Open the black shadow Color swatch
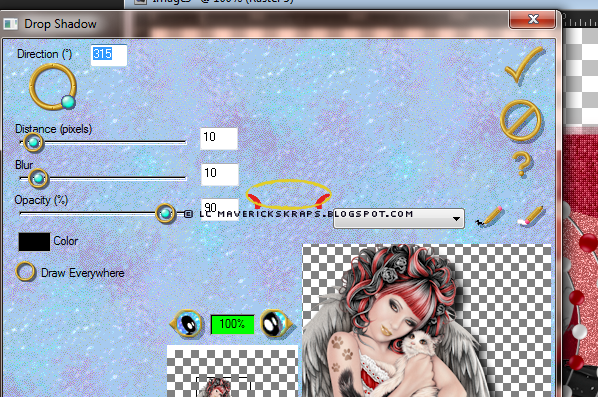This screenshot has height=397, width=598. [34, 242]
